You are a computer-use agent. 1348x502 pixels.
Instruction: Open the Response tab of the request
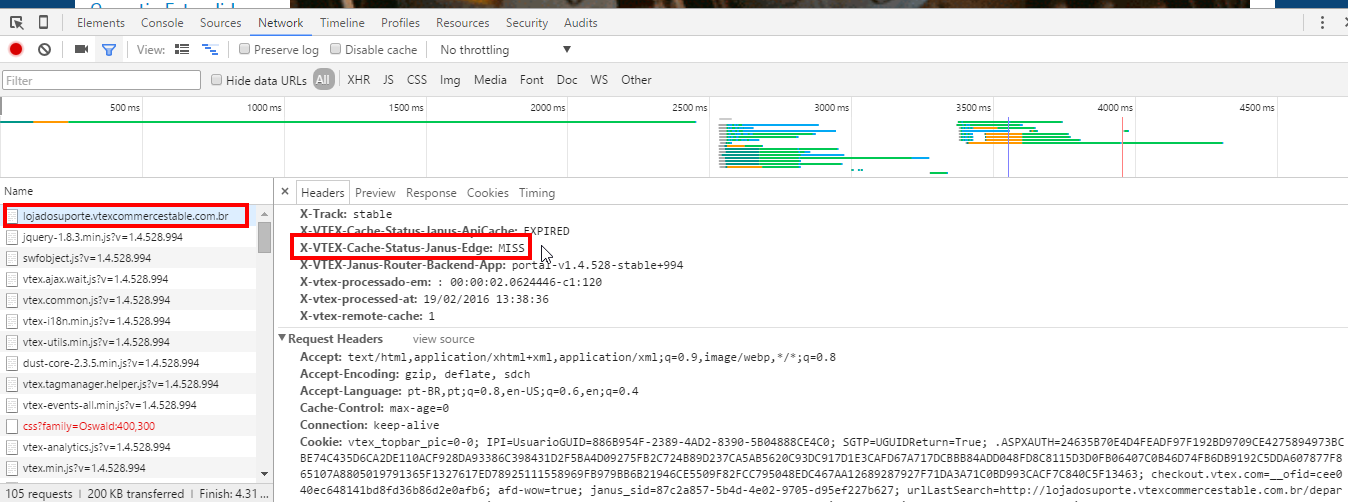coord(430,193)
